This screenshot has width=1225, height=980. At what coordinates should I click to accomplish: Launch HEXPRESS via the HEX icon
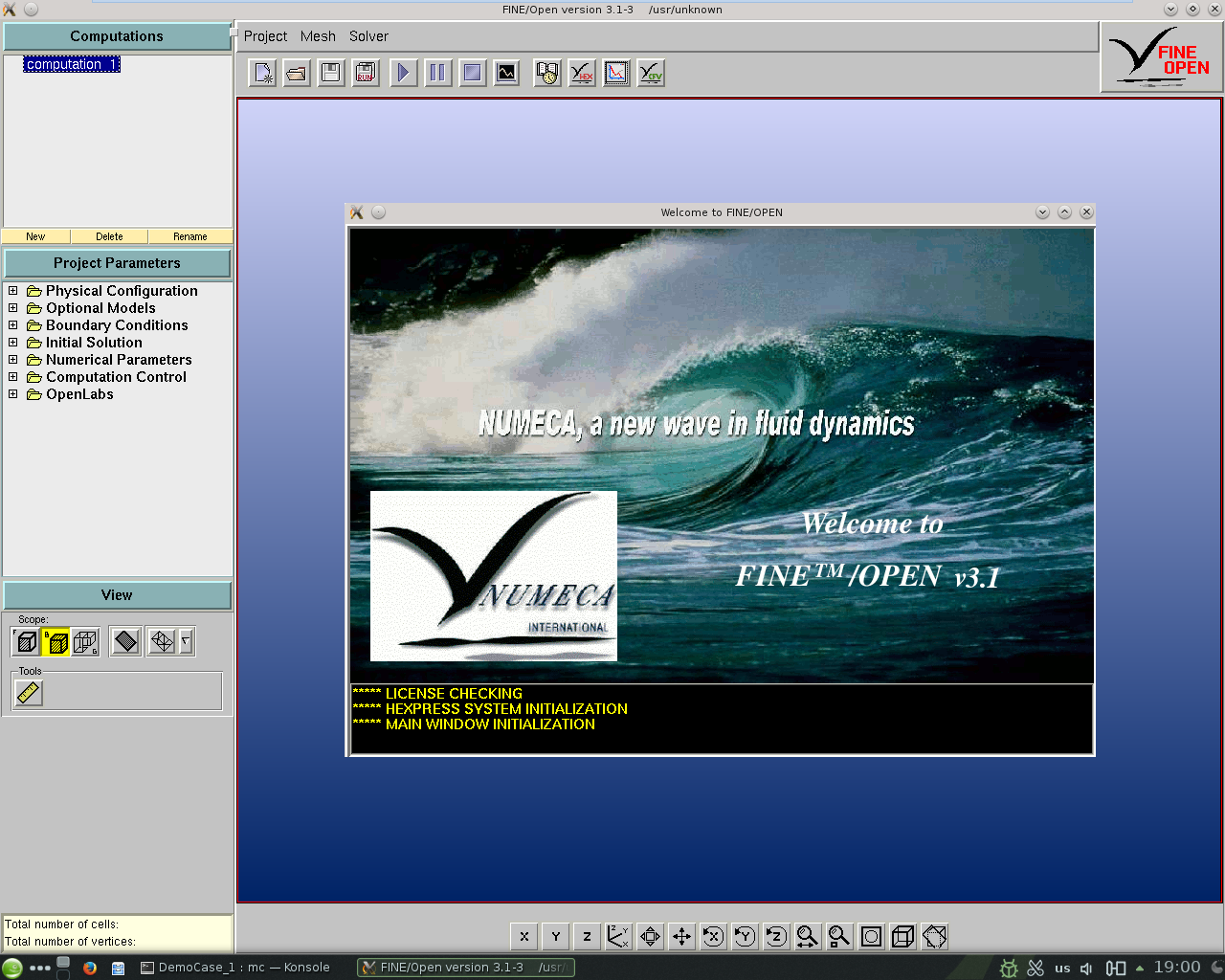tap(582, 73)
